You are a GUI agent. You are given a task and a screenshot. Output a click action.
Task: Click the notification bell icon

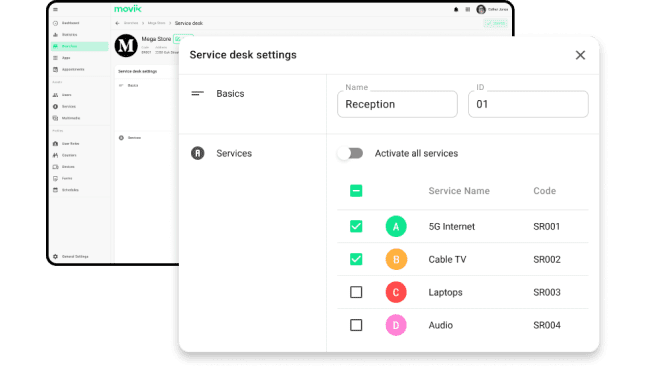click(x=456, y=9)
